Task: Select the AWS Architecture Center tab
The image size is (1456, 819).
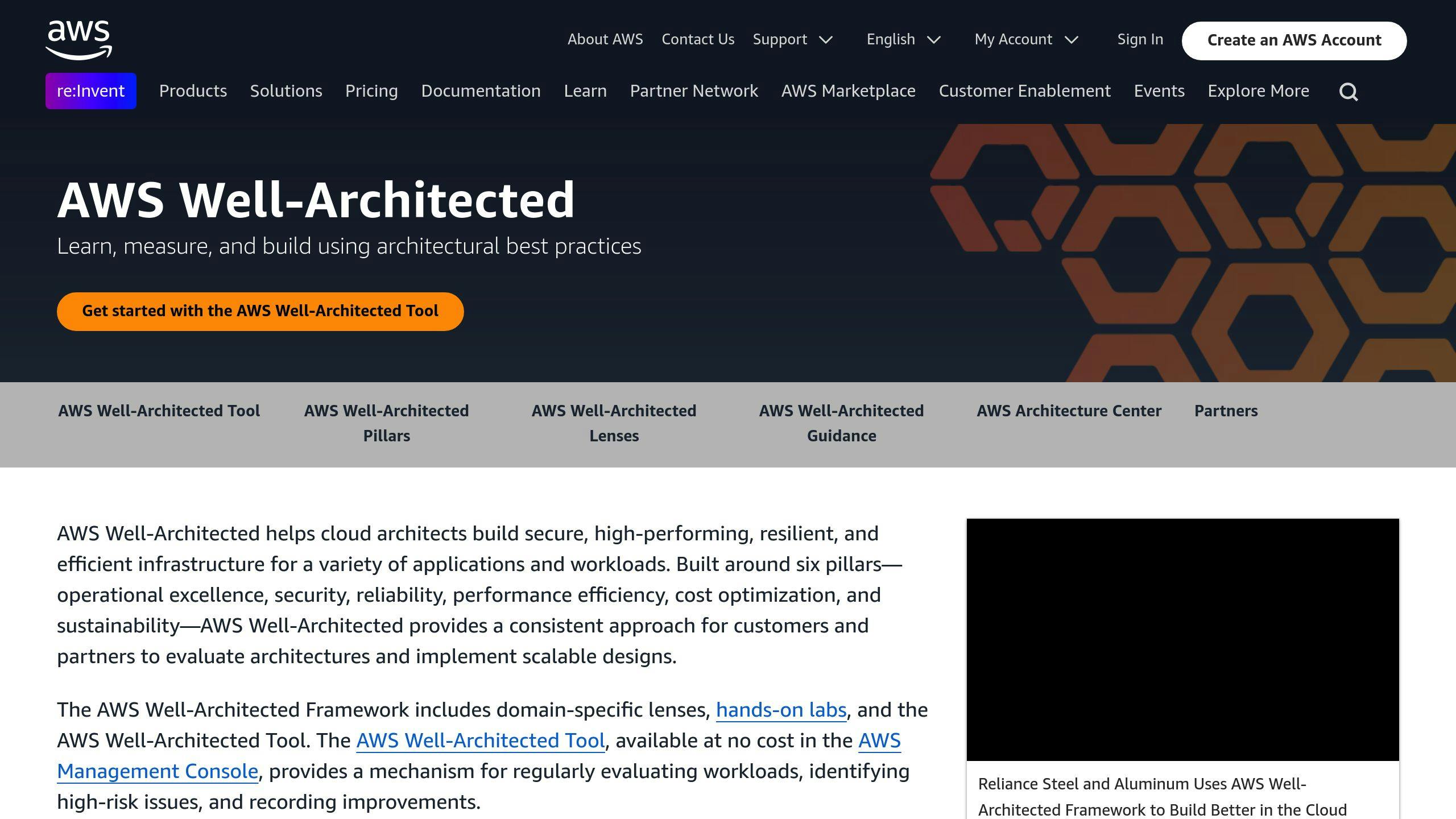Action: click(x=1069, y=411)
